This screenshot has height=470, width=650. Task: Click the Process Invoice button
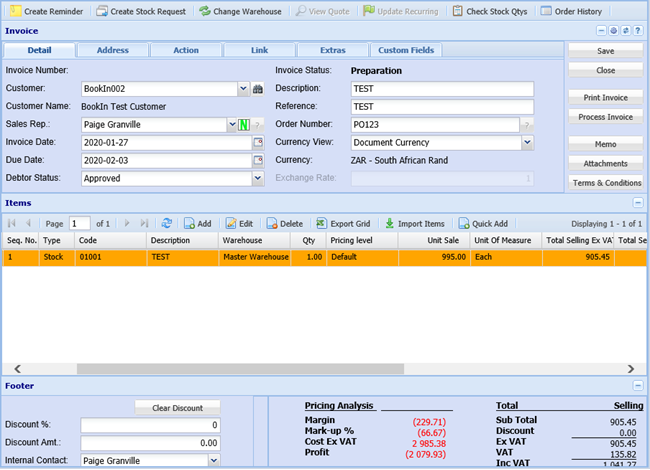[605, 117]
